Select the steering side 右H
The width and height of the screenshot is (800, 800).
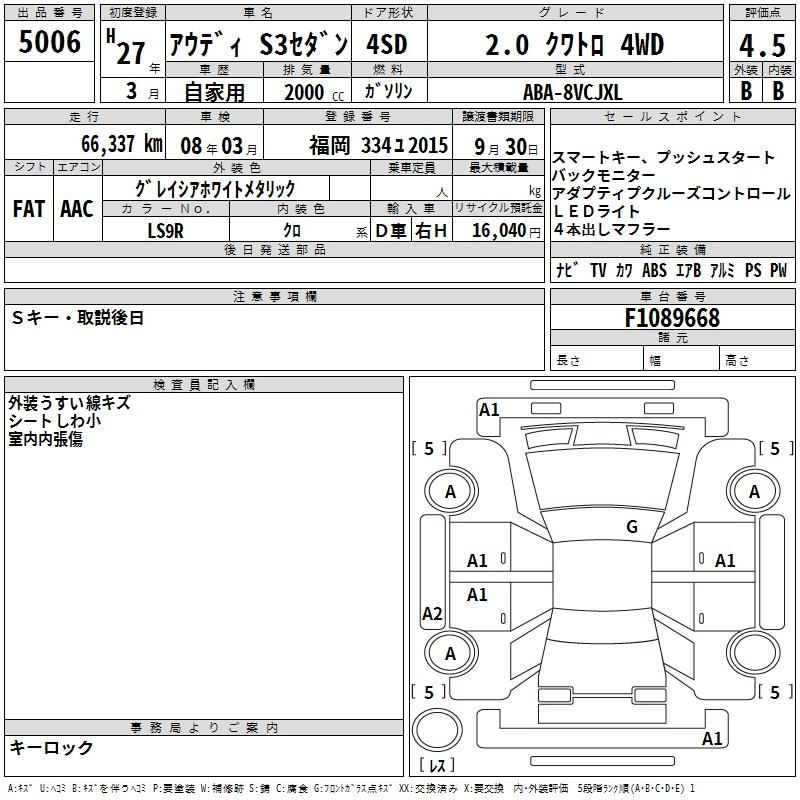(x=431, y=231)
